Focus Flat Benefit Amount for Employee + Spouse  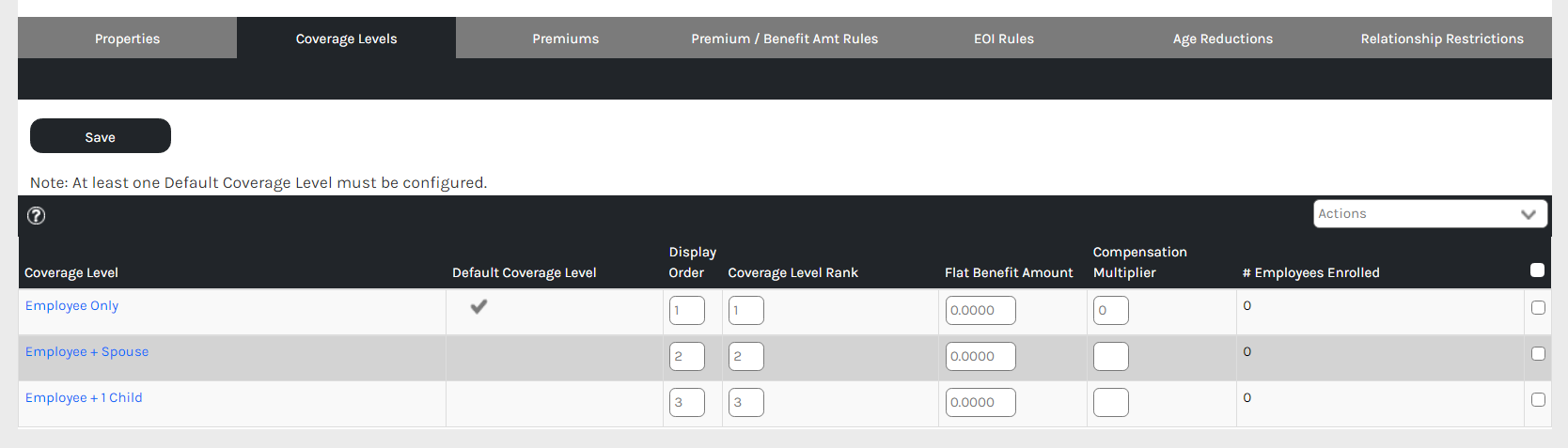pos(980,357)
